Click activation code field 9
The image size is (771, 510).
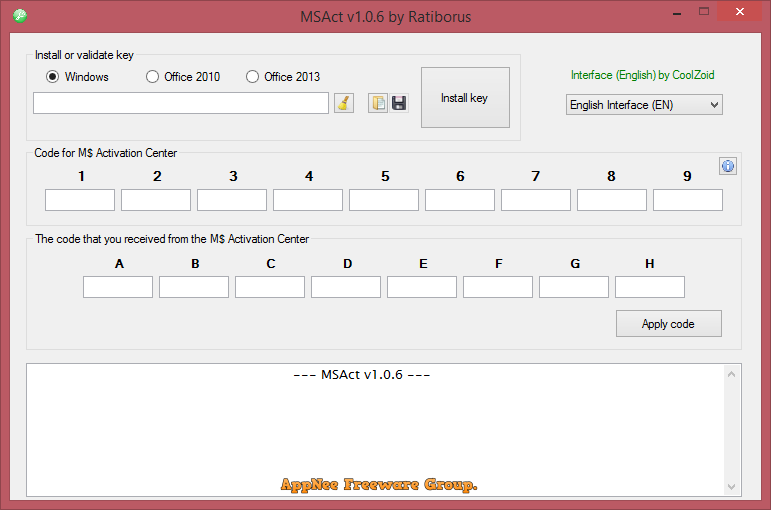coord(688,200)
